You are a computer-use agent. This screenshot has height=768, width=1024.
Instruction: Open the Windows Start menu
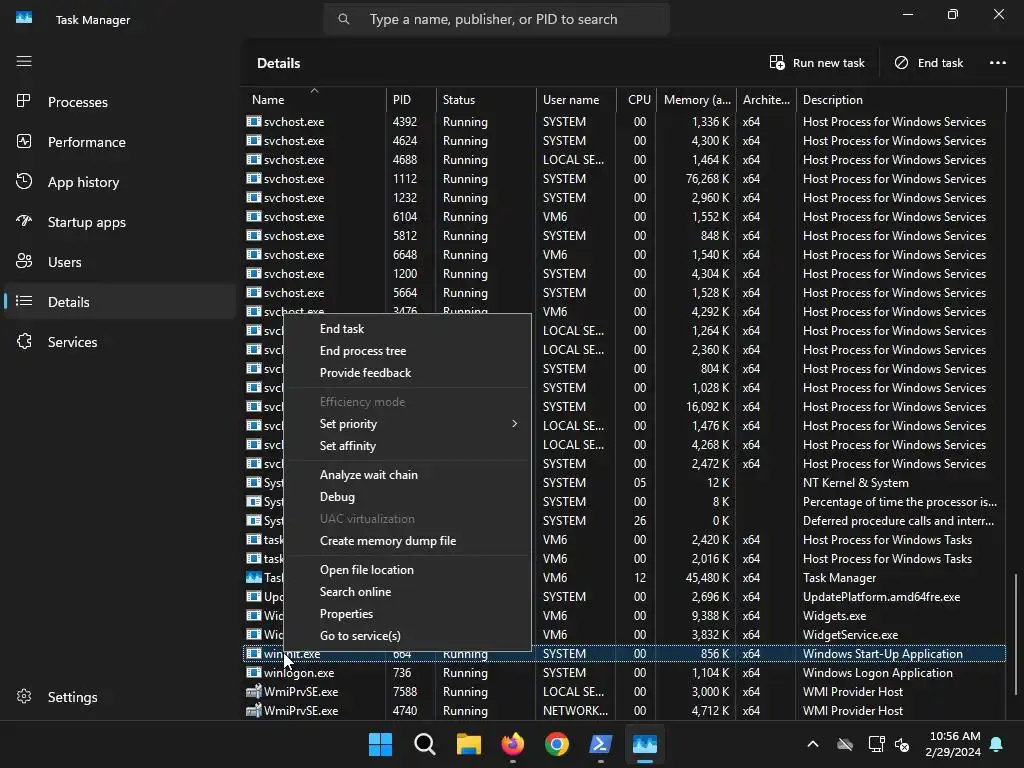tap(380, 744)
